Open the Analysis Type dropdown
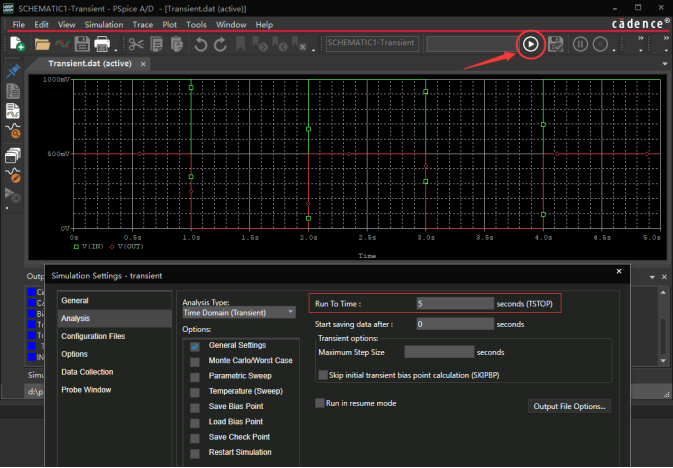 (239, 313)
